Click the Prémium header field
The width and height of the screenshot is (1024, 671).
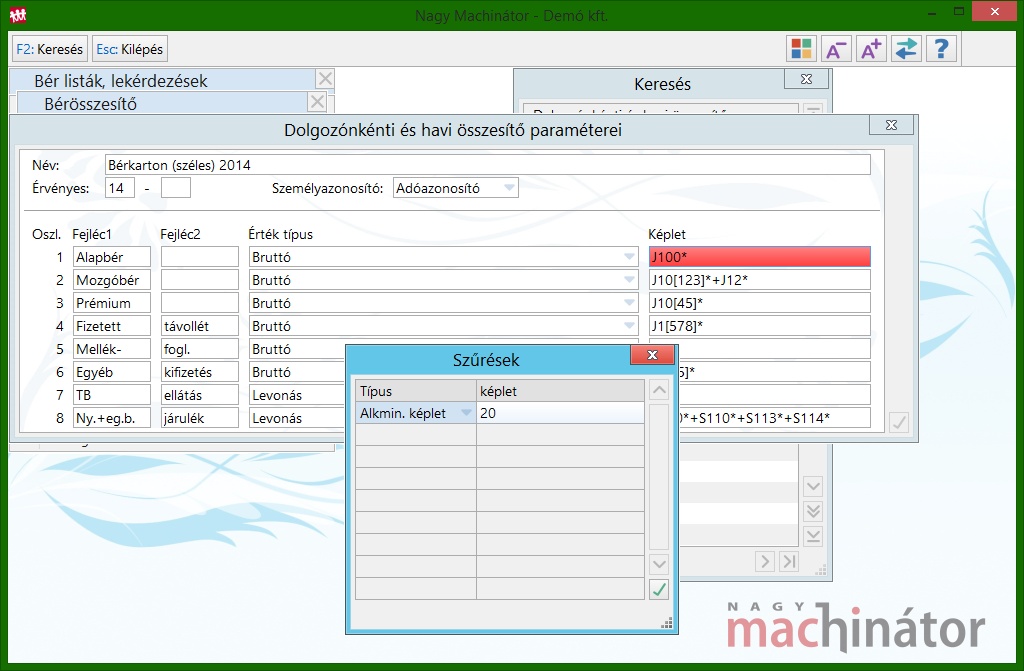tap(112, 303)
